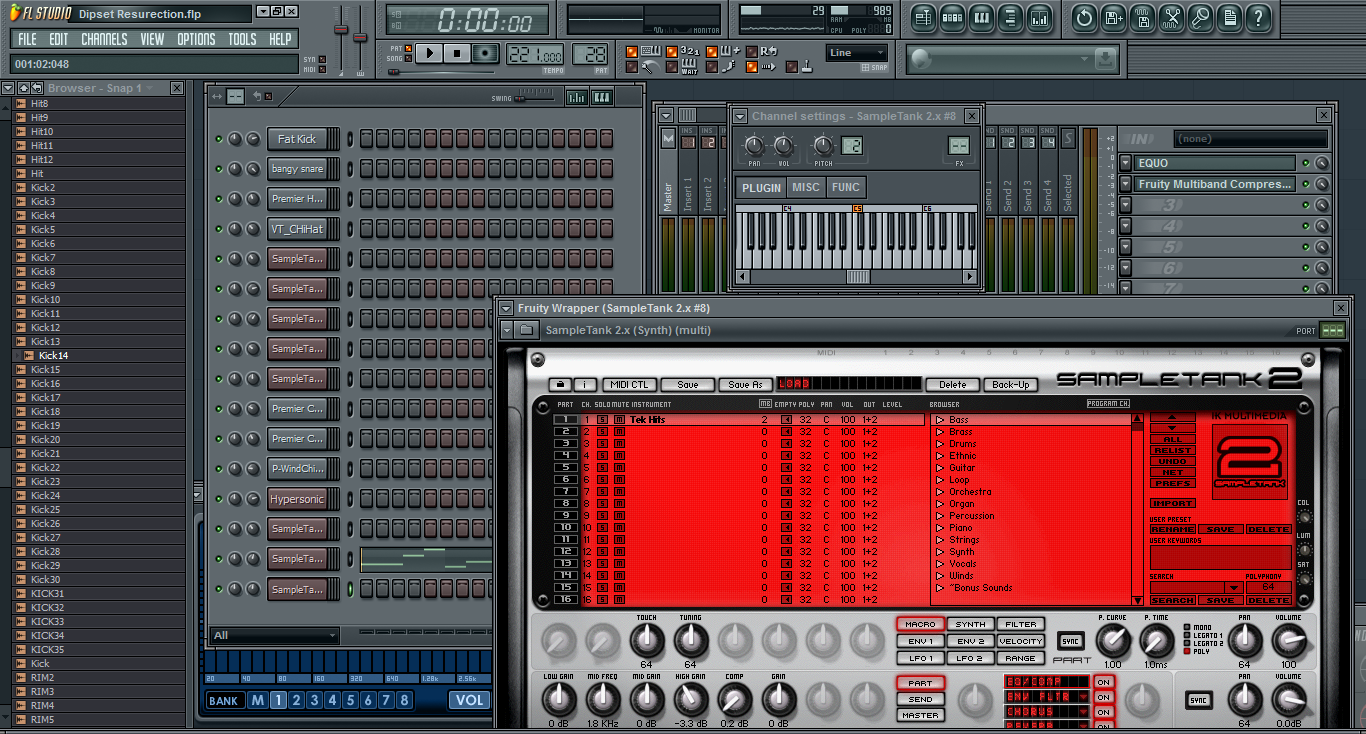Click the keyboard editor icon in step sequencer
The width and height of the screenshot is (1366, 734).
click(x=601, y=97)
